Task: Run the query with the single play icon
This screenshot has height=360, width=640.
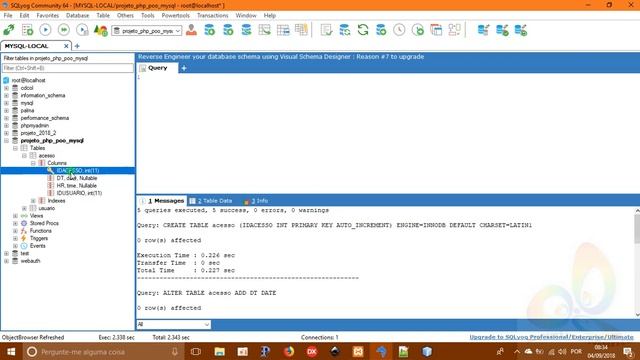Action: tap(45, 30)
